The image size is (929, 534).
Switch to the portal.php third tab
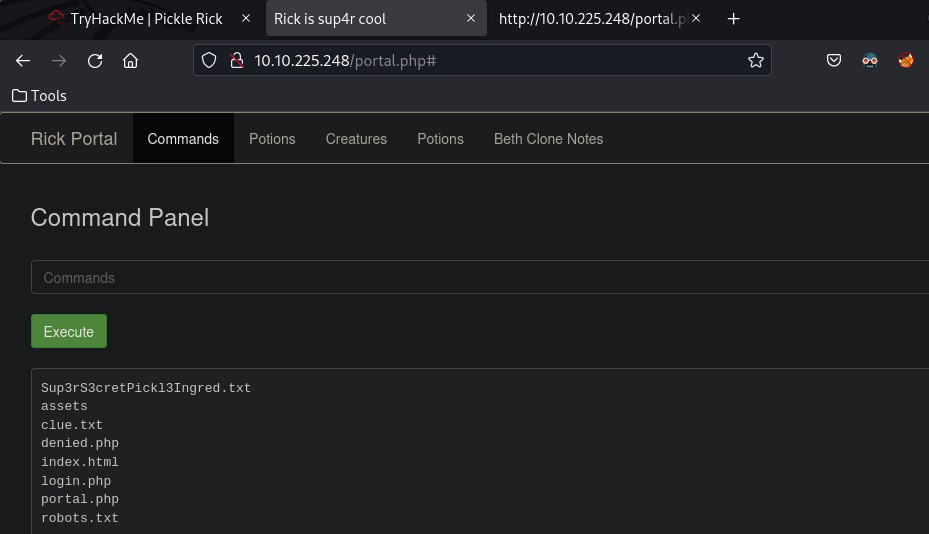[x=592, y=19]
